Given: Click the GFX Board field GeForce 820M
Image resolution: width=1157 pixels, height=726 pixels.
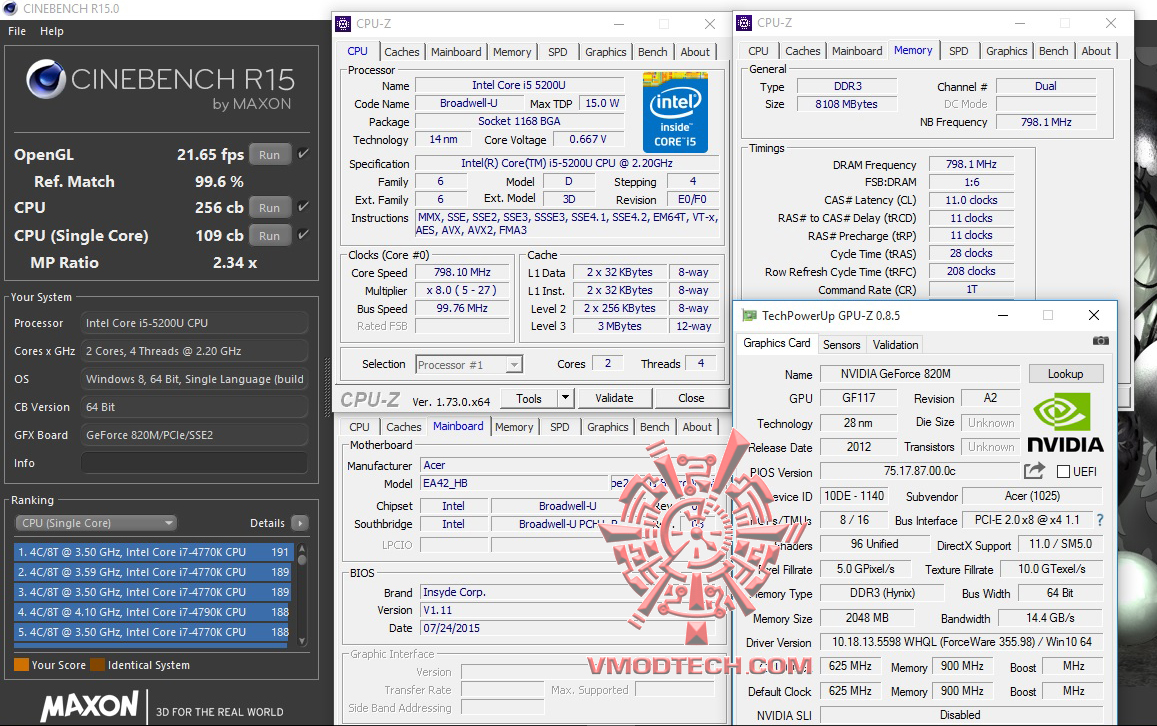Looking at the screenshot, I should pos(194,435).
